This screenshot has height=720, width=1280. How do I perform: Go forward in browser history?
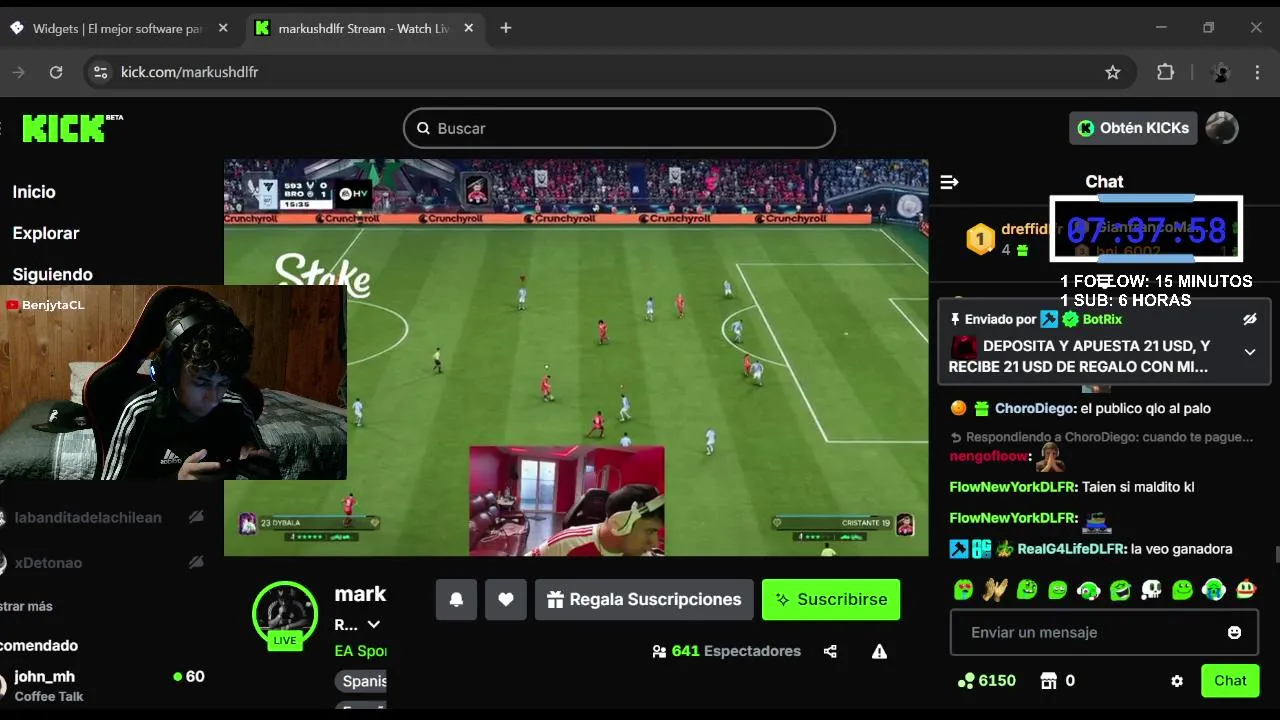19,72
